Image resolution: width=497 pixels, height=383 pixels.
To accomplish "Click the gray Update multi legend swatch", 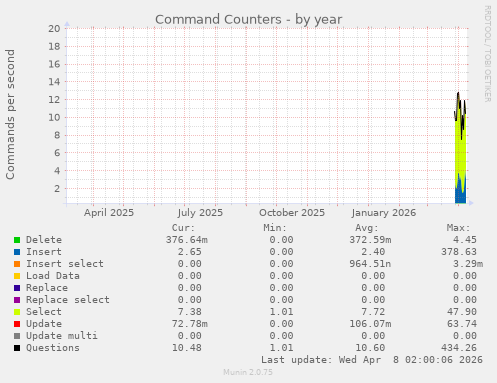I will (x=17, y=336).
